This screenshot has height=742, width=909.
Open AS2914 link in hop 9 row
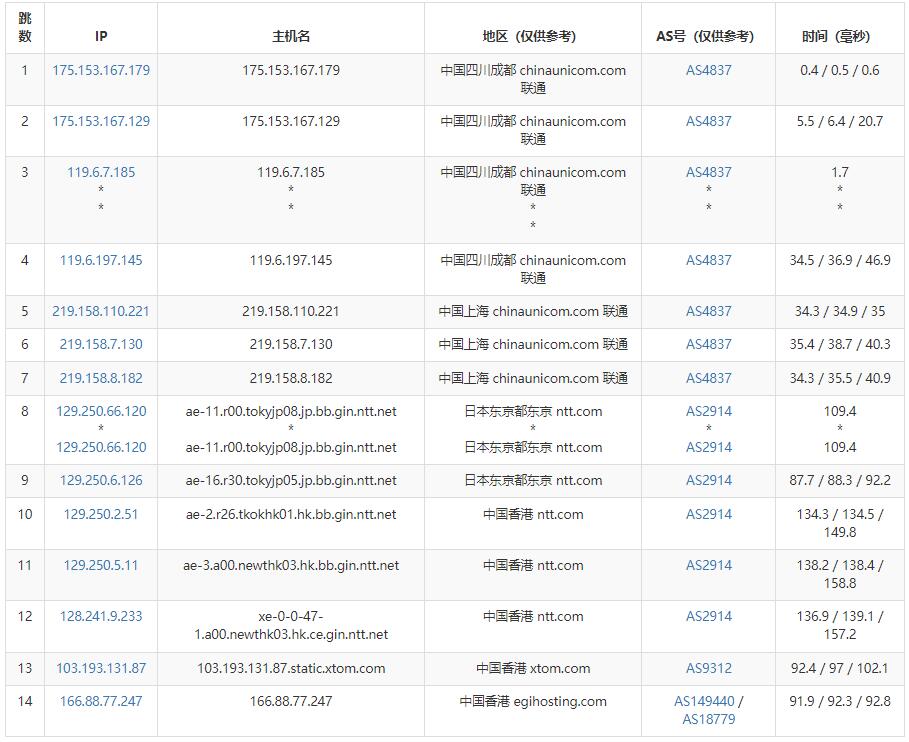708,480
